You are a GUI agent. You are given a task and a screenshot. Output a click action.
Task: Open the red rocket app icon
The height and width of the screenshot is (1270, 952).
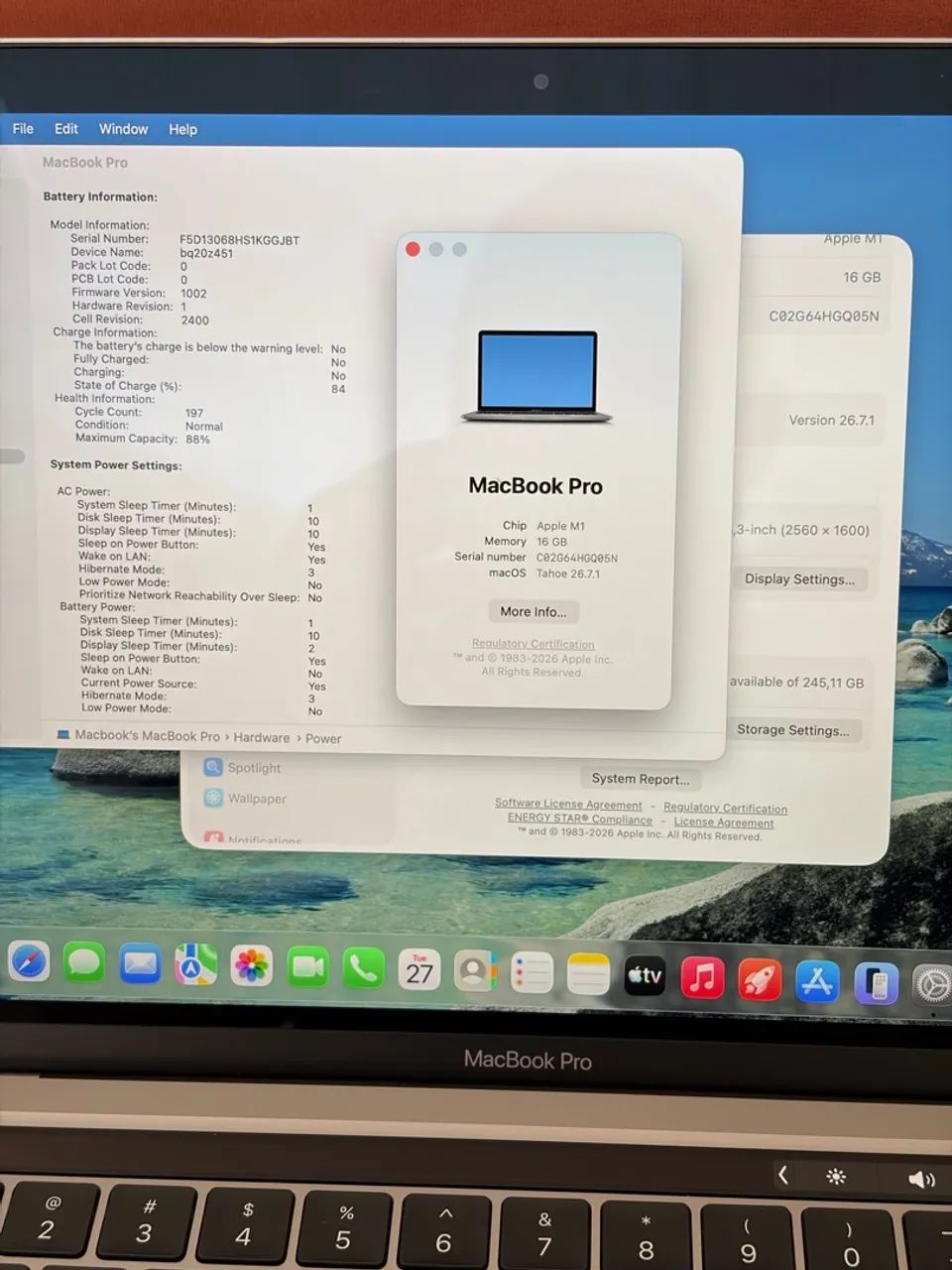760,980
